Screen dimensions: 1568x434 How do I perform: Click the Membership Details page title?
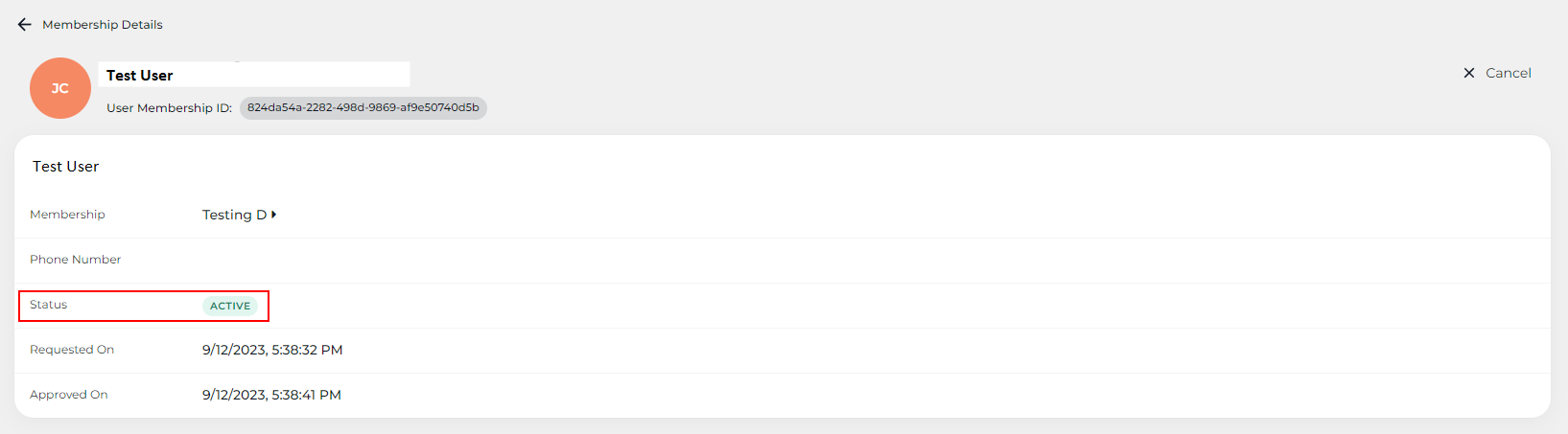[103, 25]
